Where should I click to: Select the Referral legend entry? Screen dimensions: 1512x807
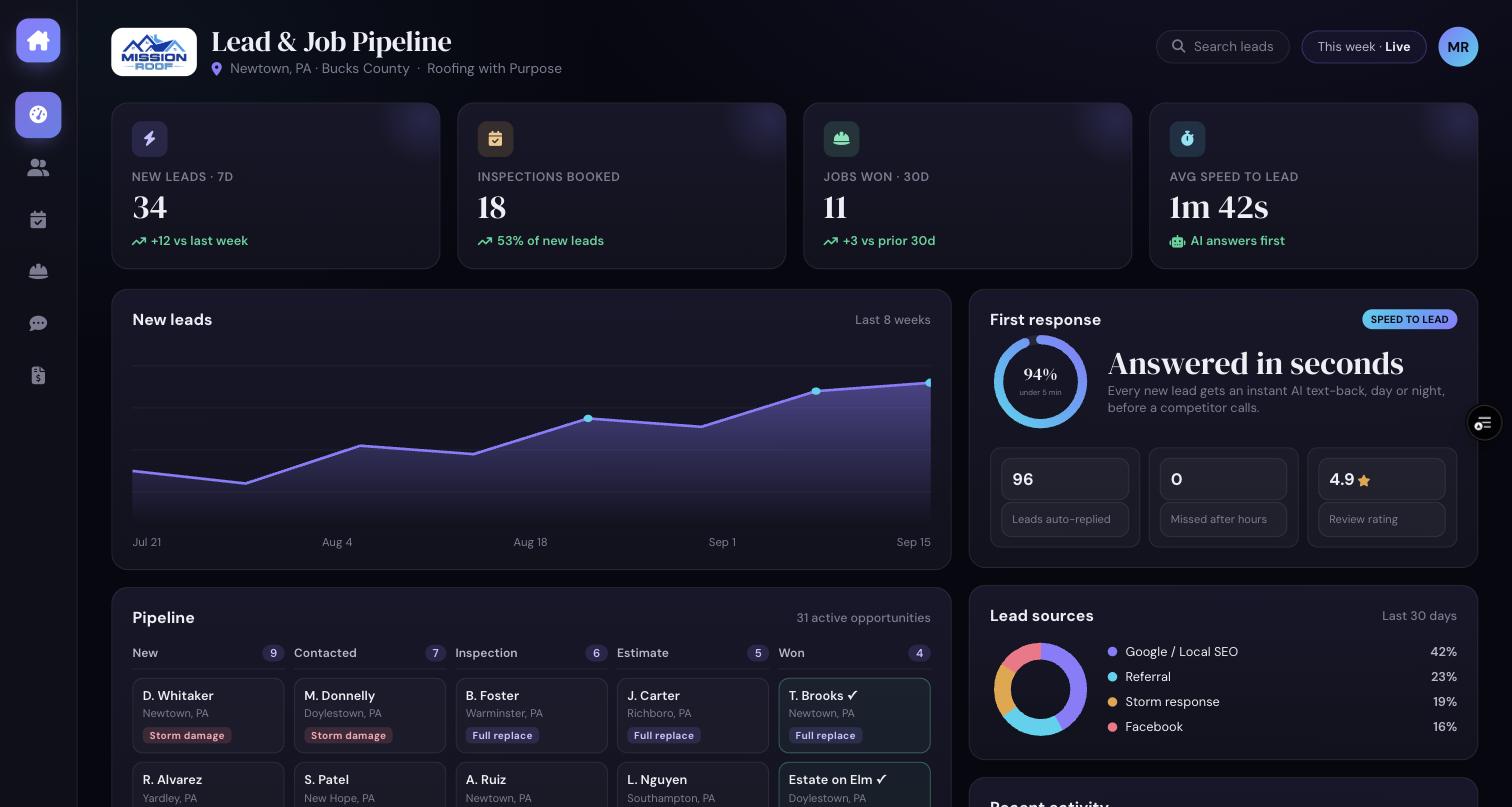(1282, 677)
